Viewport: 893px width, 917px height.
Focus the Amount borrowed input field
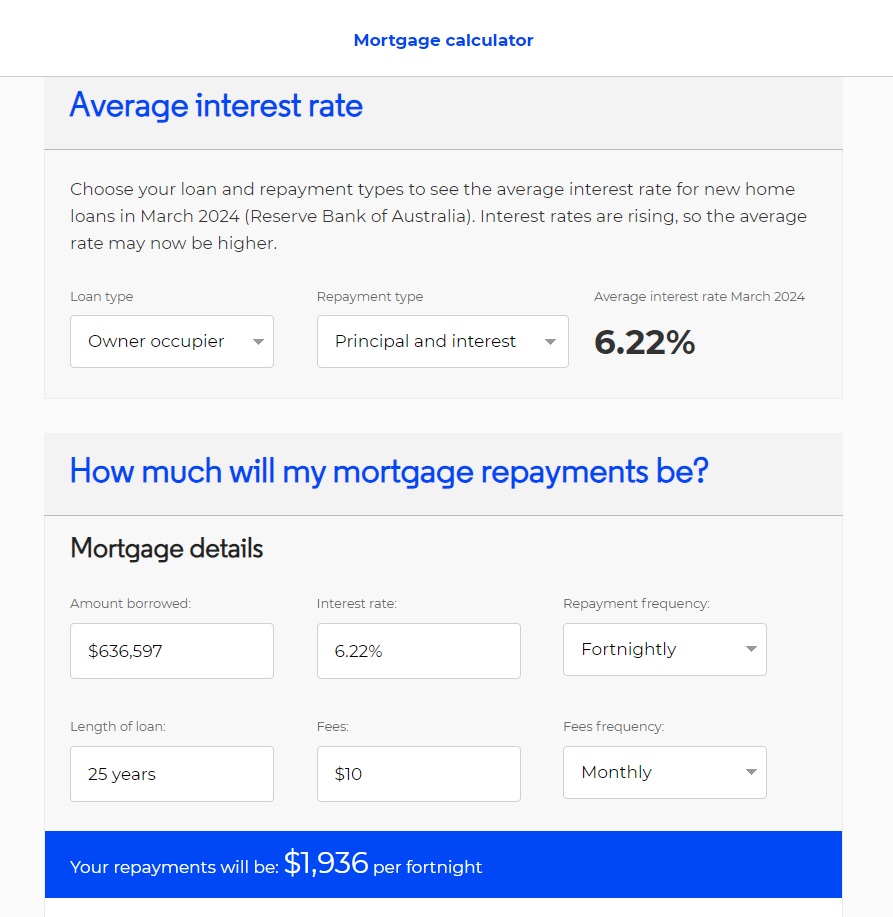point(171,651)
